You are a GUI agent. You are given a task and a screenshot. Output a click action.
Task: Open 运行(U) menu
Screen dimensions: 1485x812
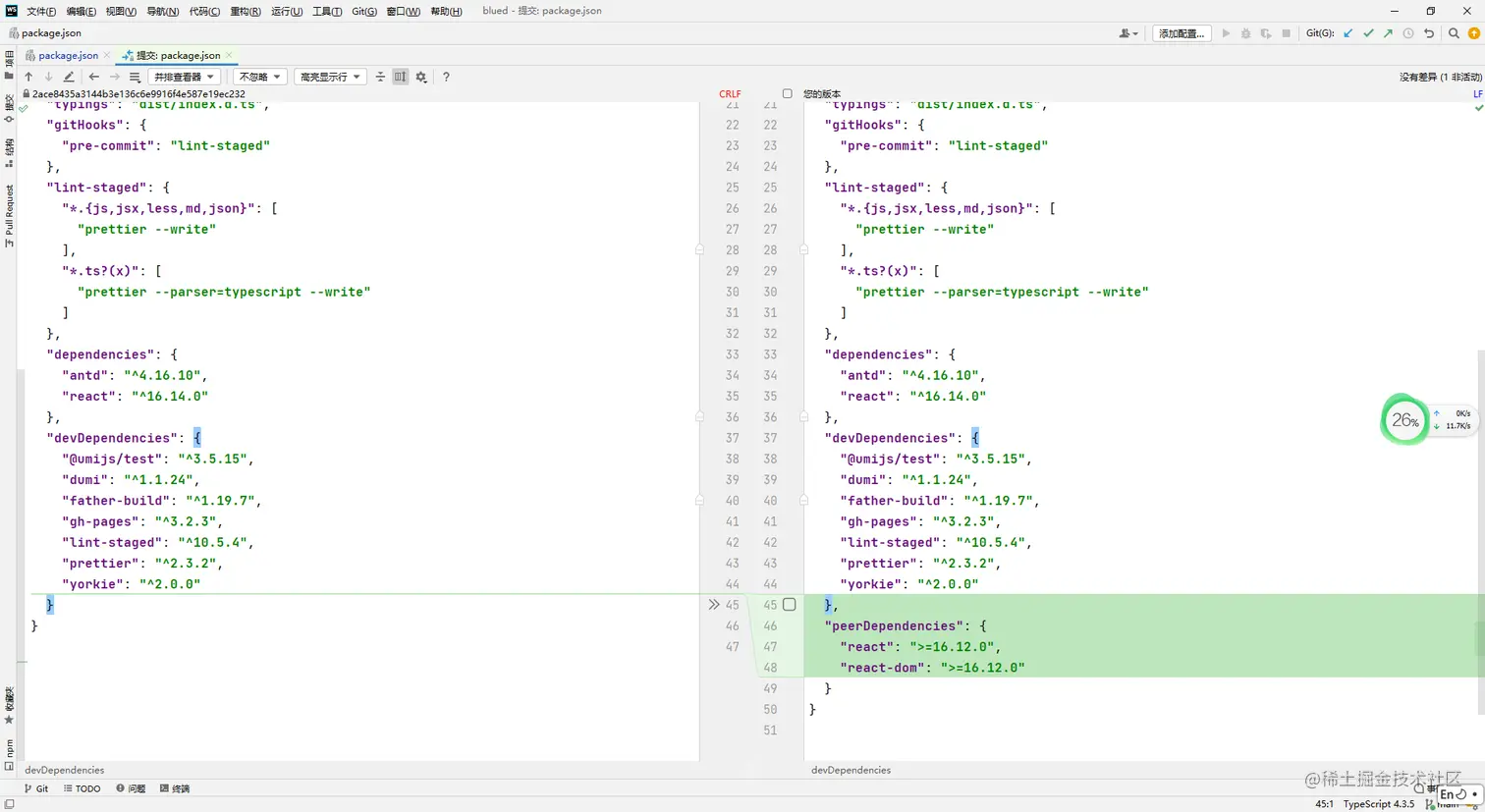[287, 11]
